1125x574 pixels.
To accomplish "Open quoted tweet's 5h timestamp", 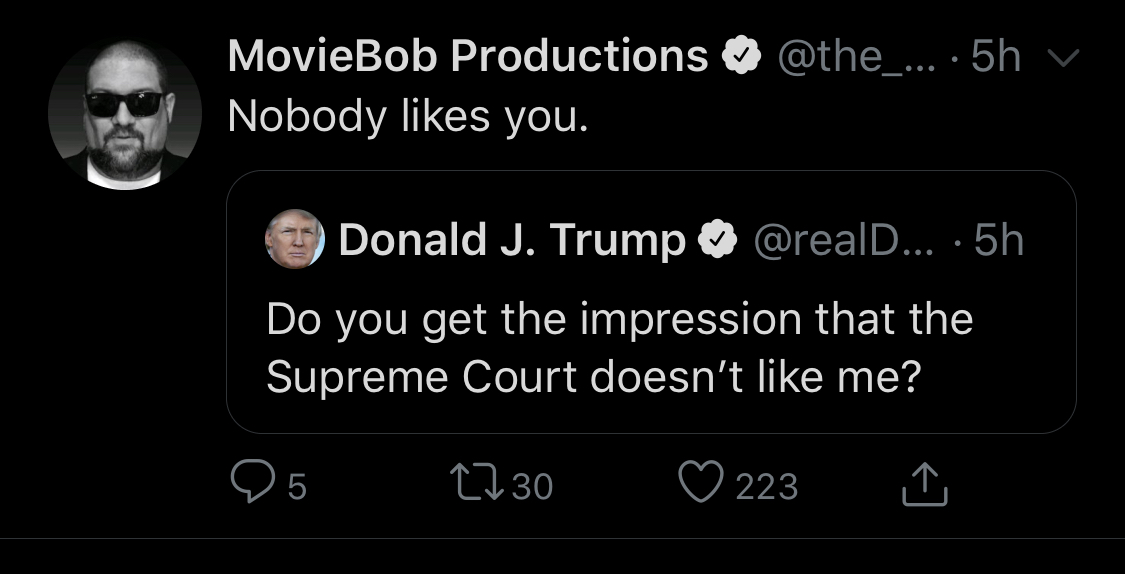I will pos(999,240).
